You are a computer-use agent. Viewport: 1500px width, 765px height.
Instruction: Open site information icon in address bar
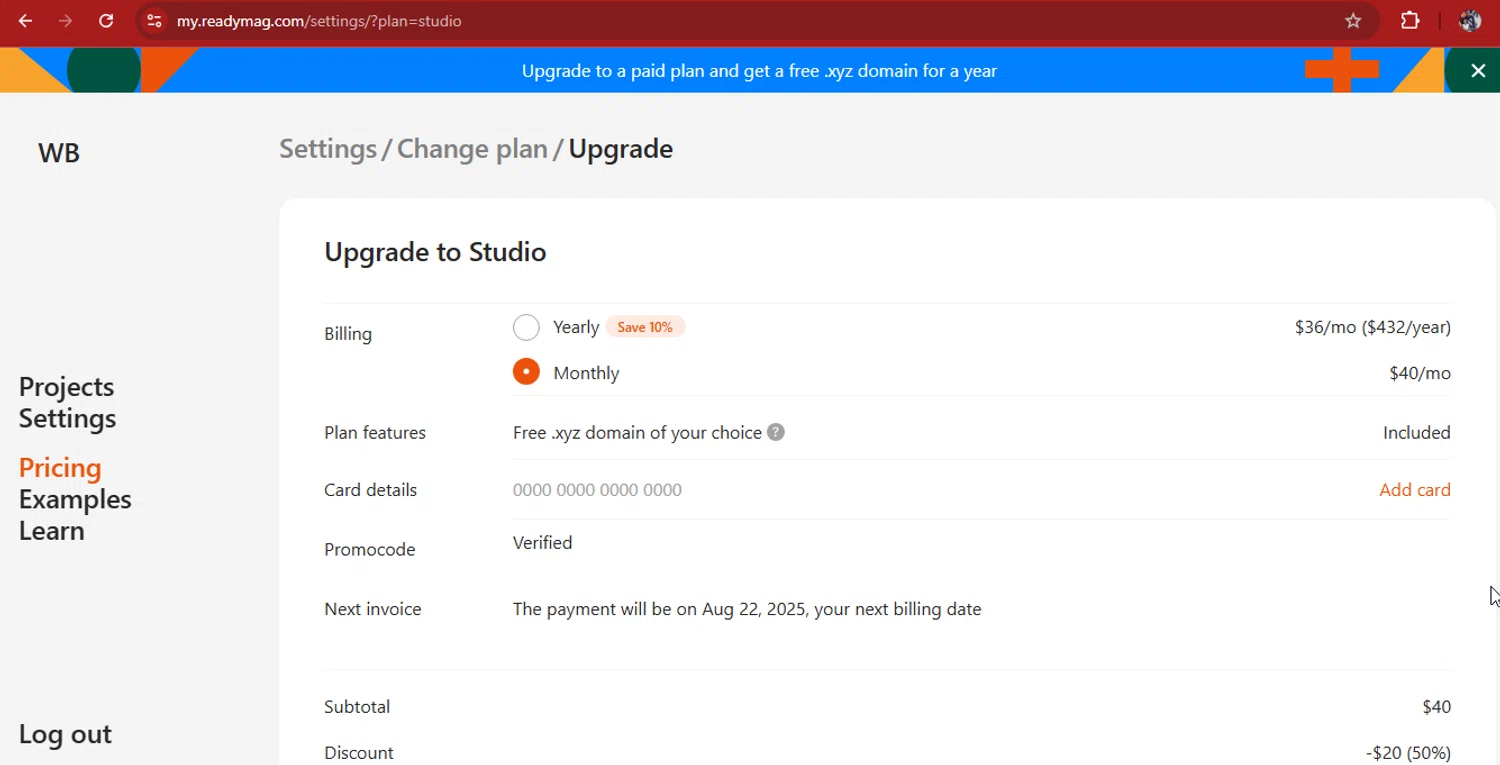153,21
